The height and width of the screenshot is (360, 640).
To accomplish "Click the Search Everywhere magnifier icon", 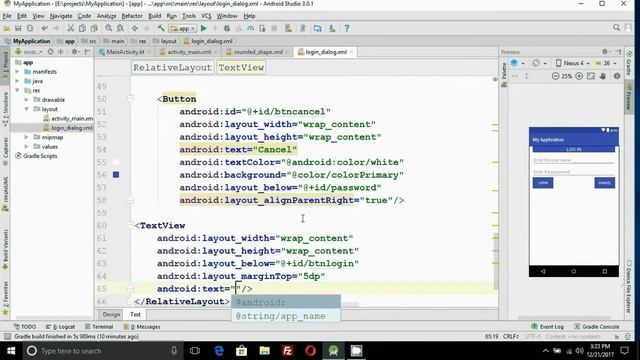I will [x=616, y=28].
